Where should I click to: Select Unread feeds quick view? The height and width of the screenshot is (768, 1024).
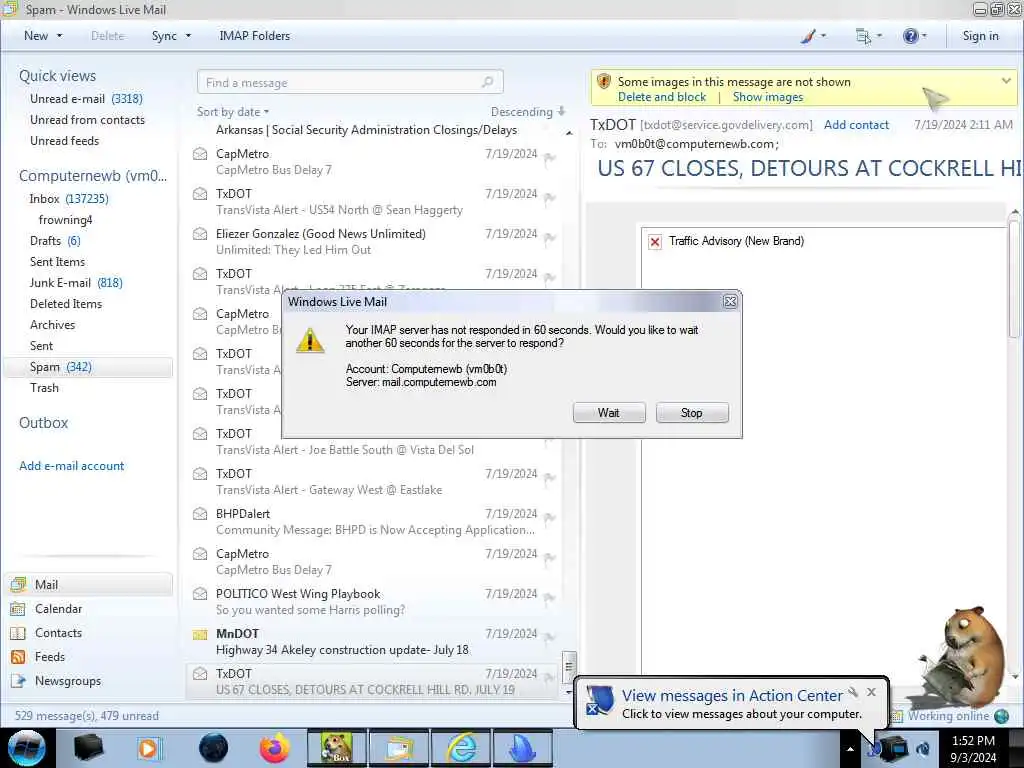(65, 140)
